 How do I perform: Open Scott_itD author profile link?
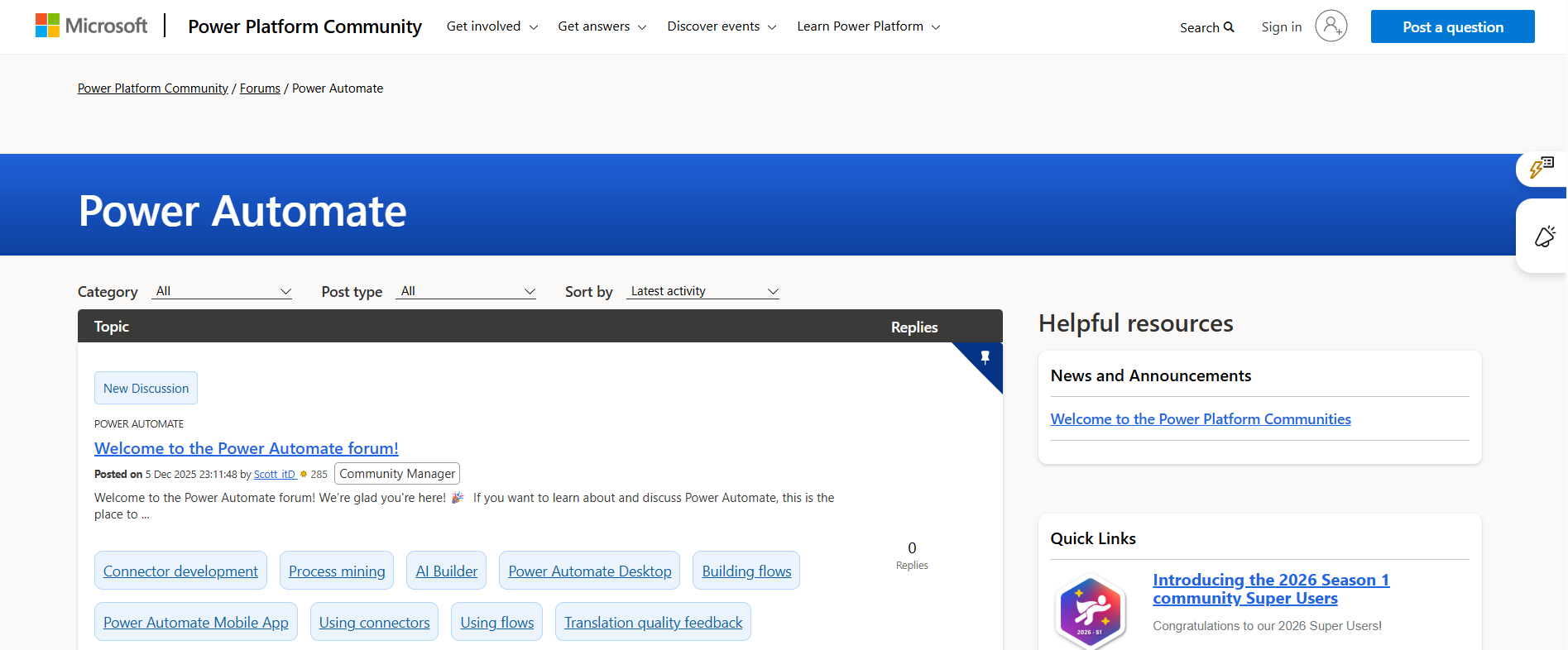(275, 475)
